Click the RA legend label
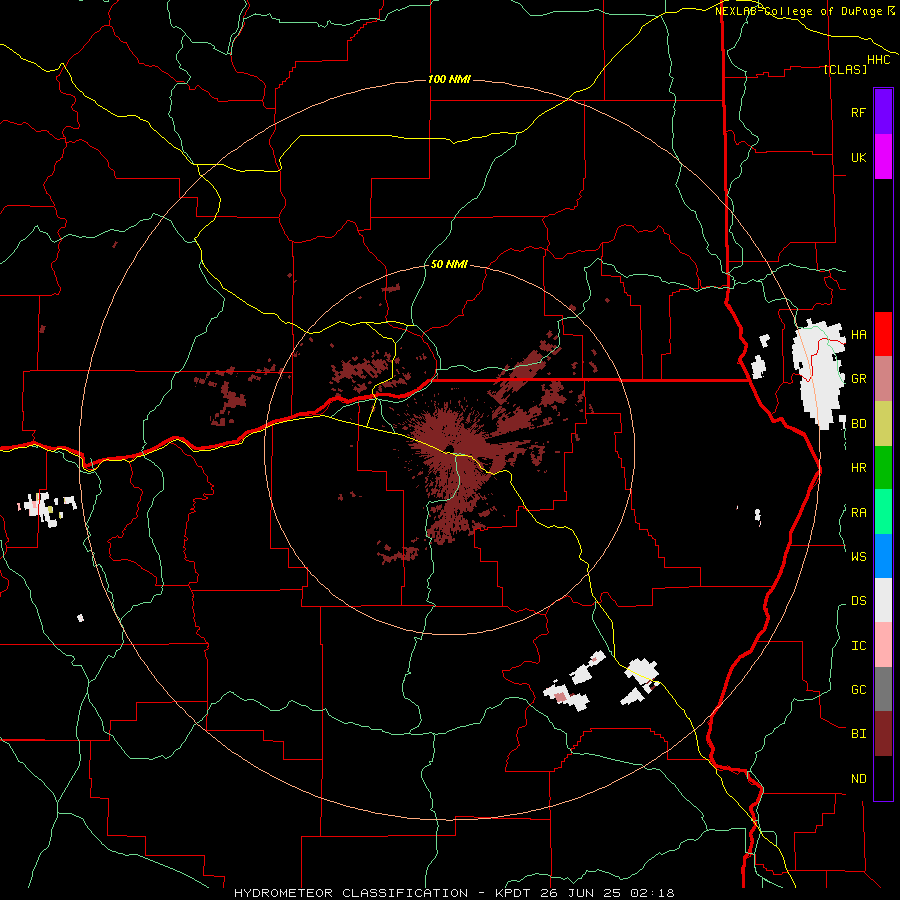This screenshot has width=900, height=900. coord(859,513)
